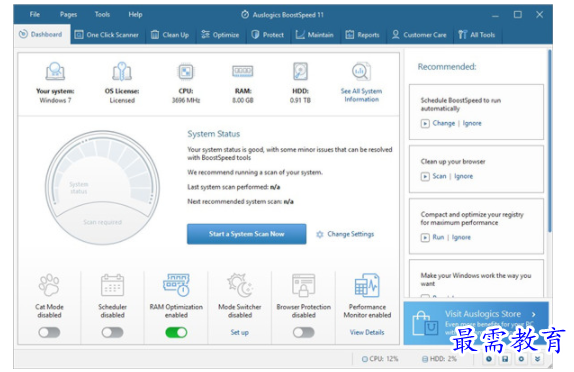Ignore the compact registry recommendation
Screen dimensions: 574x372
461,237
